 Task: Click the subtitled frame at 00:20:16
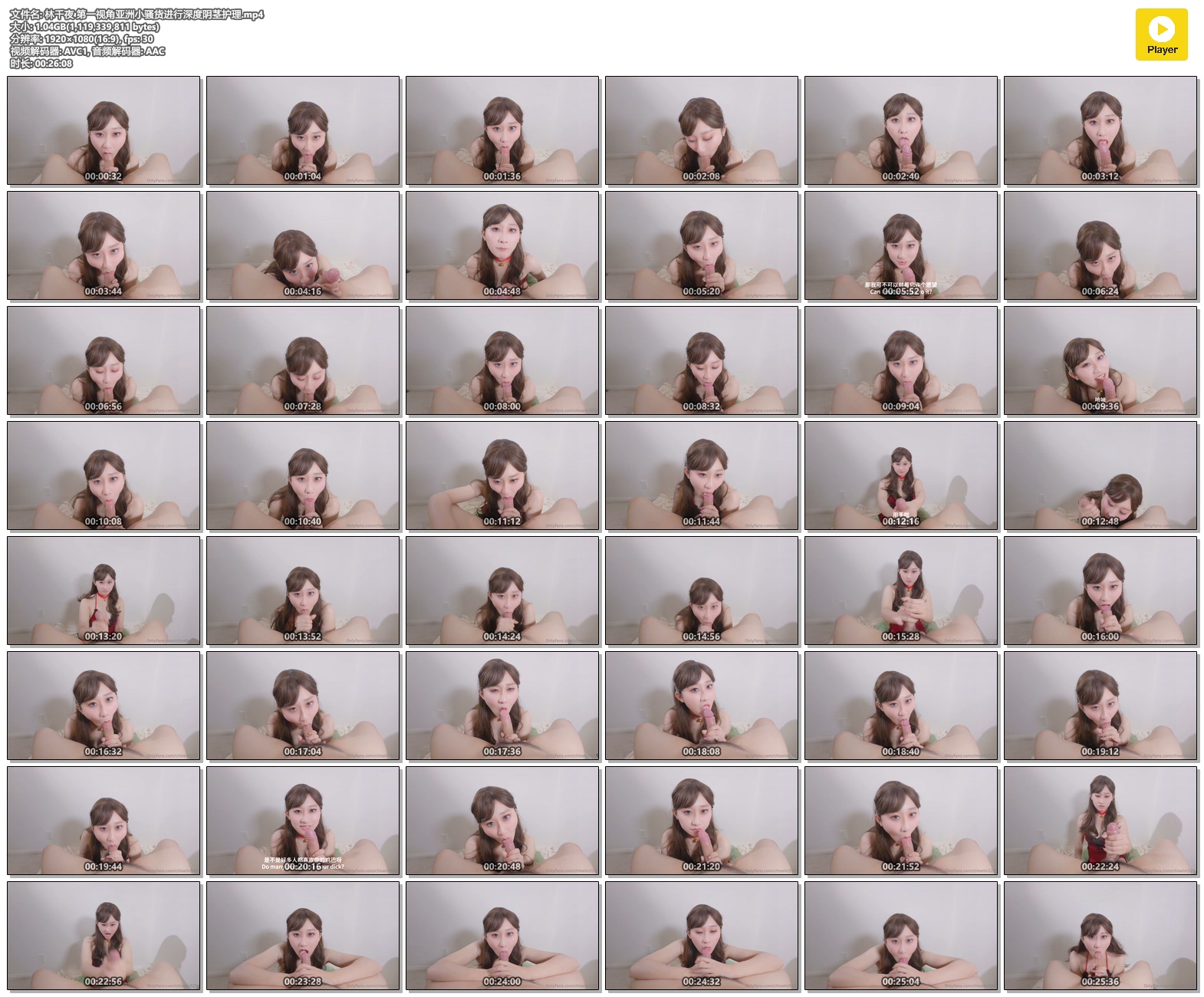coord(303,821)
